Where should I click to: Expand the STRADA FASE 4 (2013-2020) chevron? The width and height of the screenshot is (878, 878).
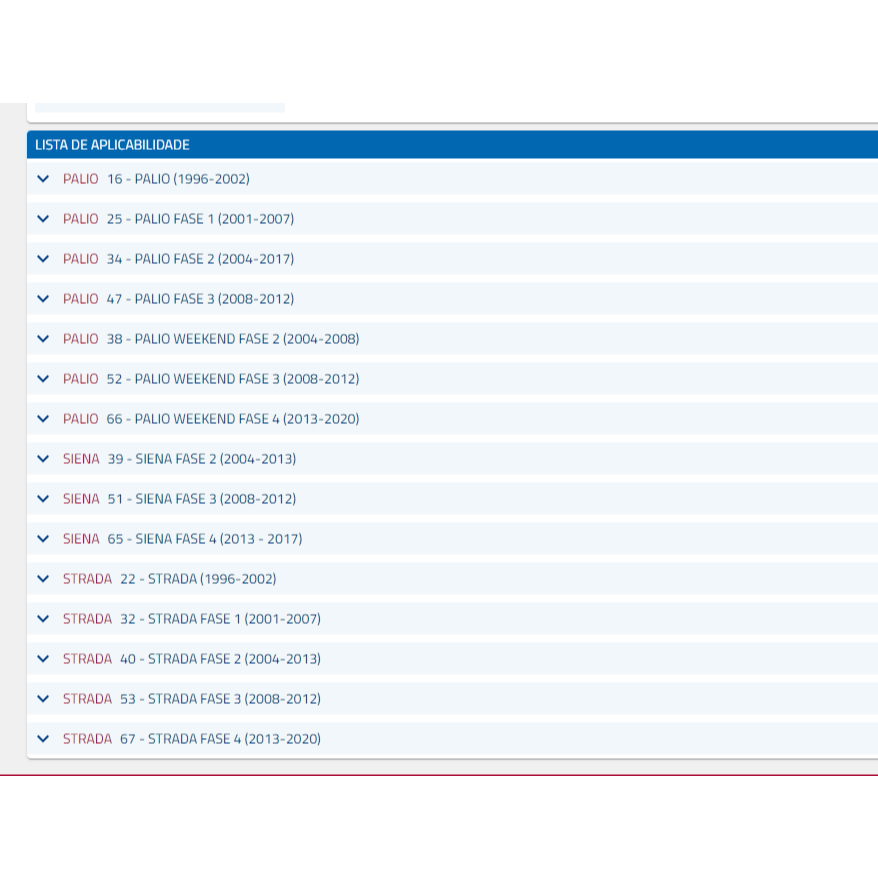[x=43, y=739]
